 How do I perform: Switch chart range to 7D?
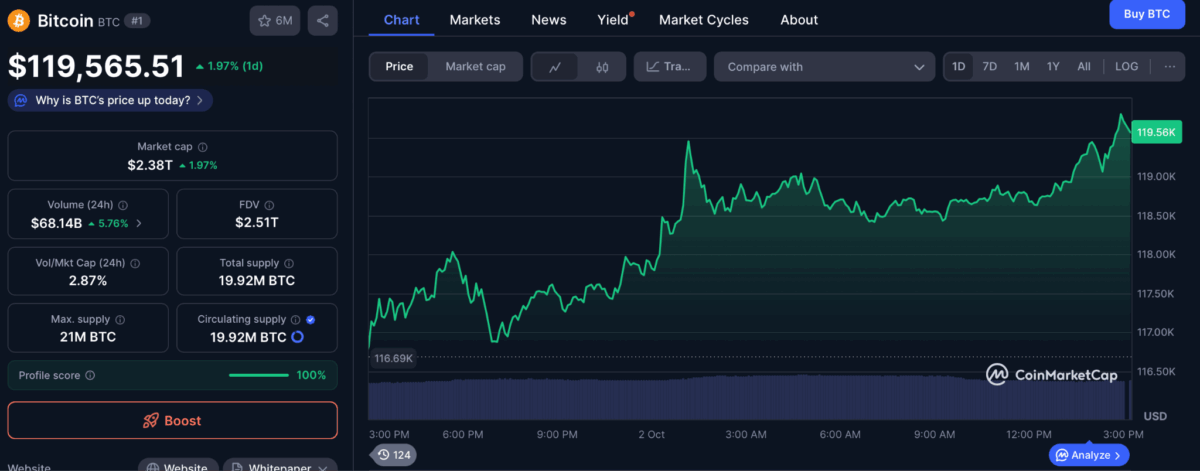tap(989, 66)
